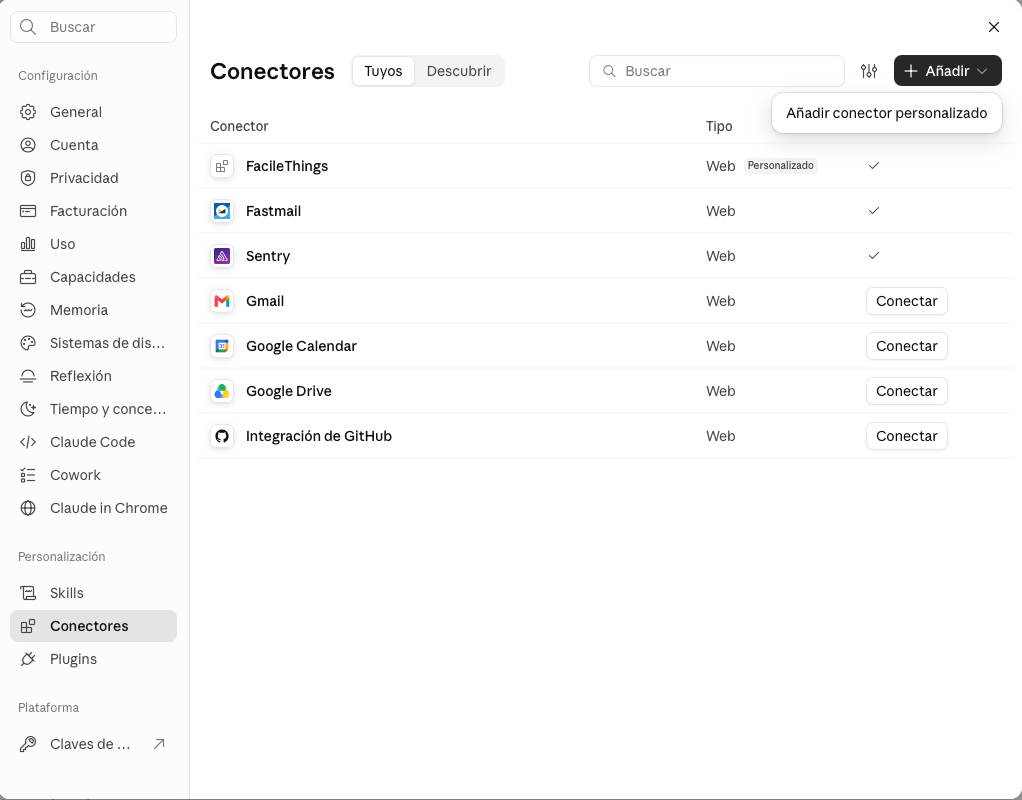Viewport: 1022px width, 800px height.
Task: Connect the Google Drive connector
Action: [907, 391]
